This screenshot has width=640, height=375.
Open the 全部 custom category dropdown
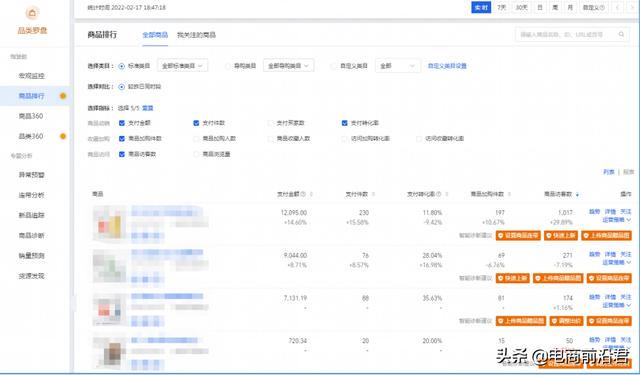[x=398, y=66]
